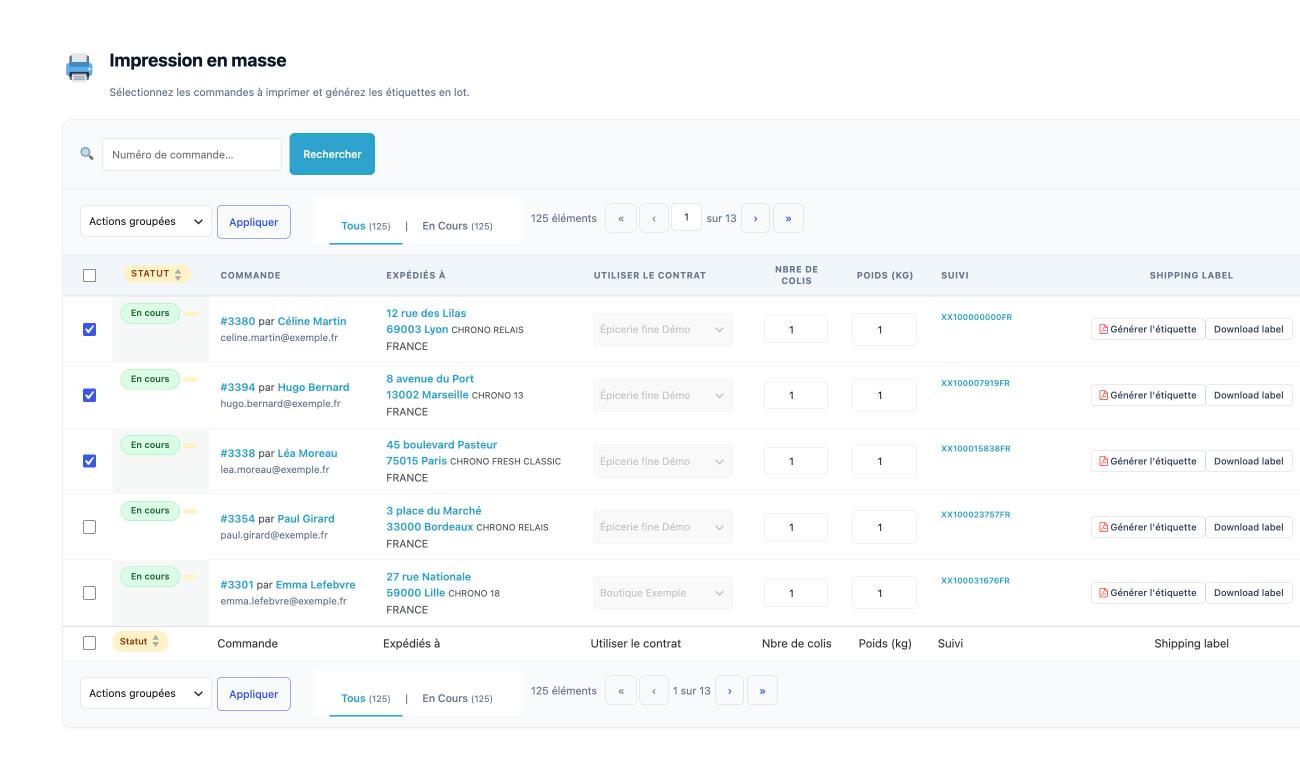Open the top Actions groupées dropdown

pyautogui.click(x=146, y=221)
